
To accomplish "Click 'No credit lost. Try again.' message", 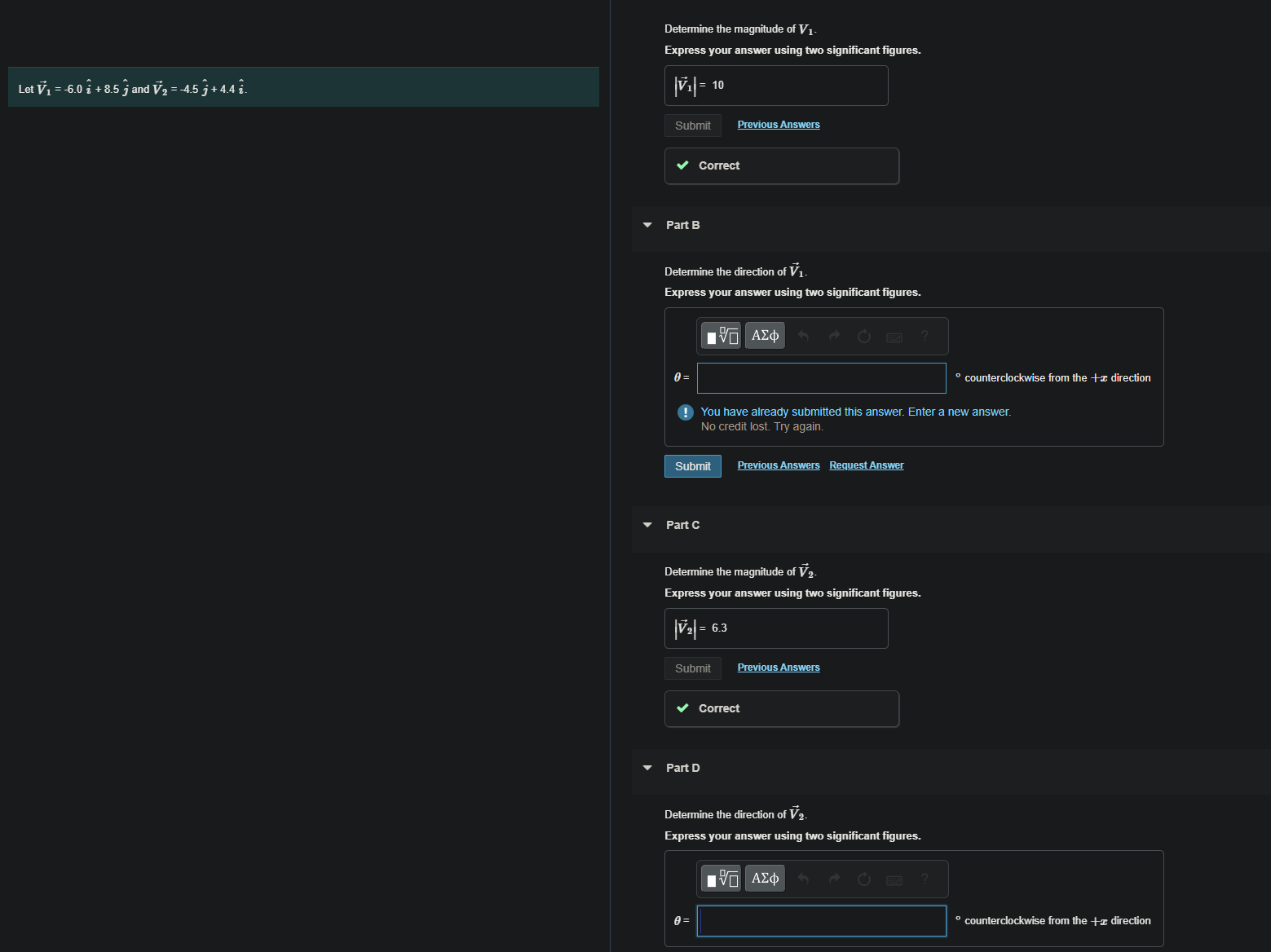I will point(762,427).
